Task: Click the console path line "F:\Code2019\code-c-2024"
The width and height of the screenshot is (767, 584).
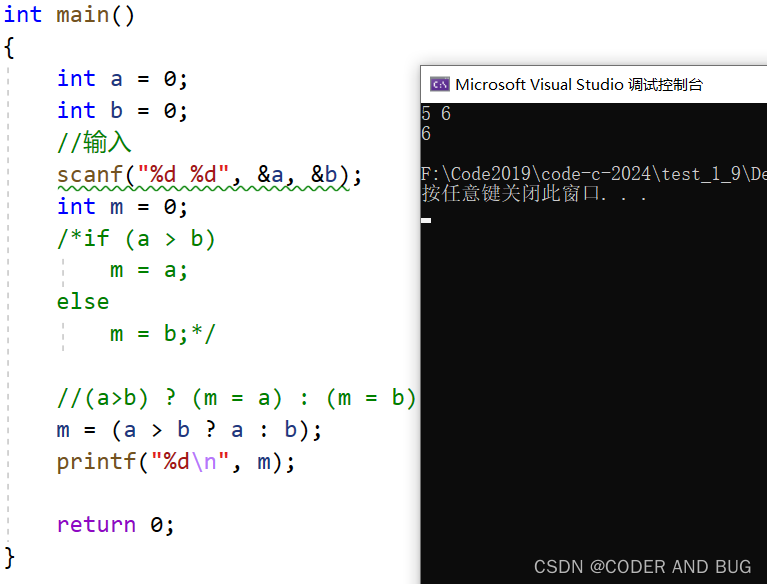Action: 593,174
